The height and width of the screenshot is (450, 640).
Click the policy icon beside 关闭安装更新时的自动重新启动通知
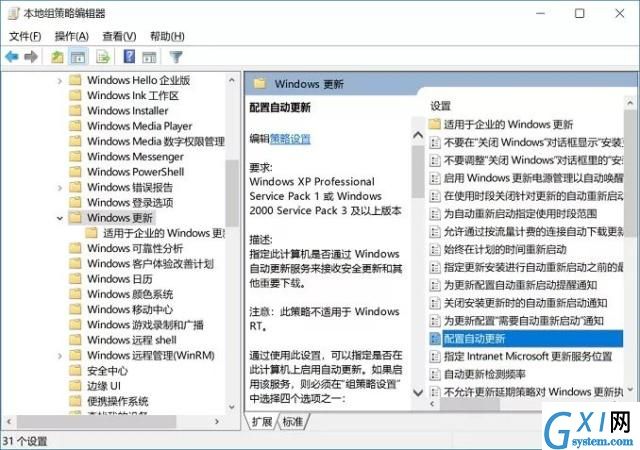(435, 303)
